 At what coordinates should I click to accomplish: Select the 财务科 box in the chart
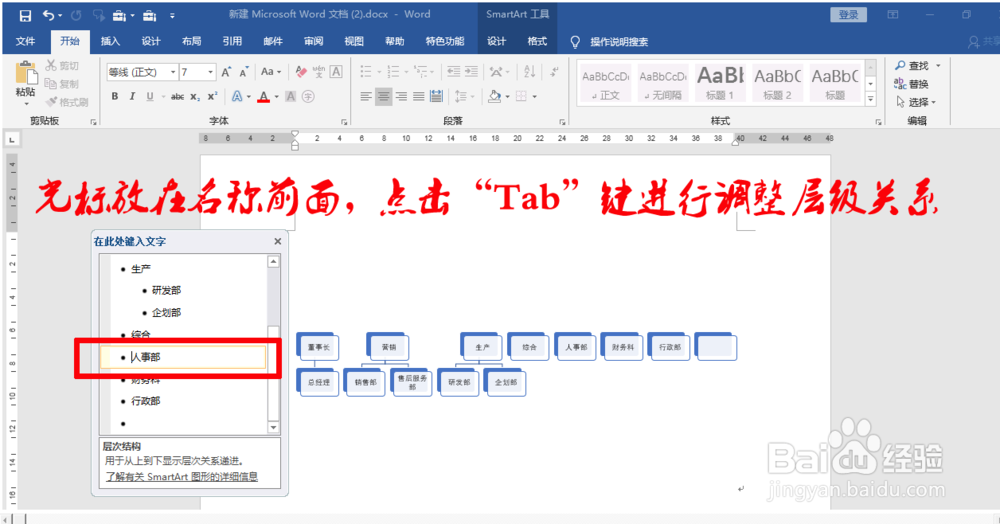click(x=622, y=347)
